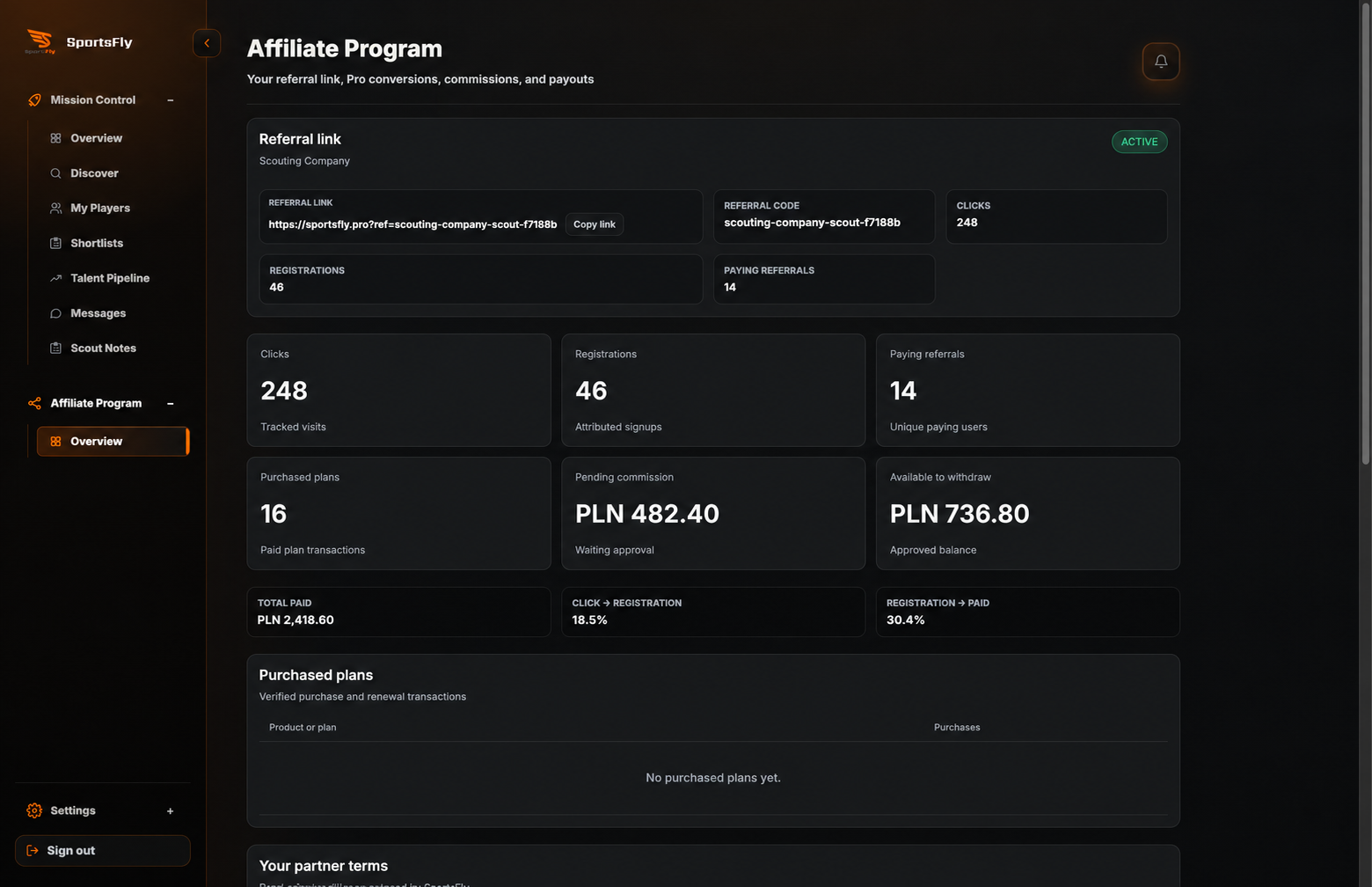Viewport: 1372px width, 887px height.
Task: Click the Affiliate Program share icon
Action: [34, 403]
